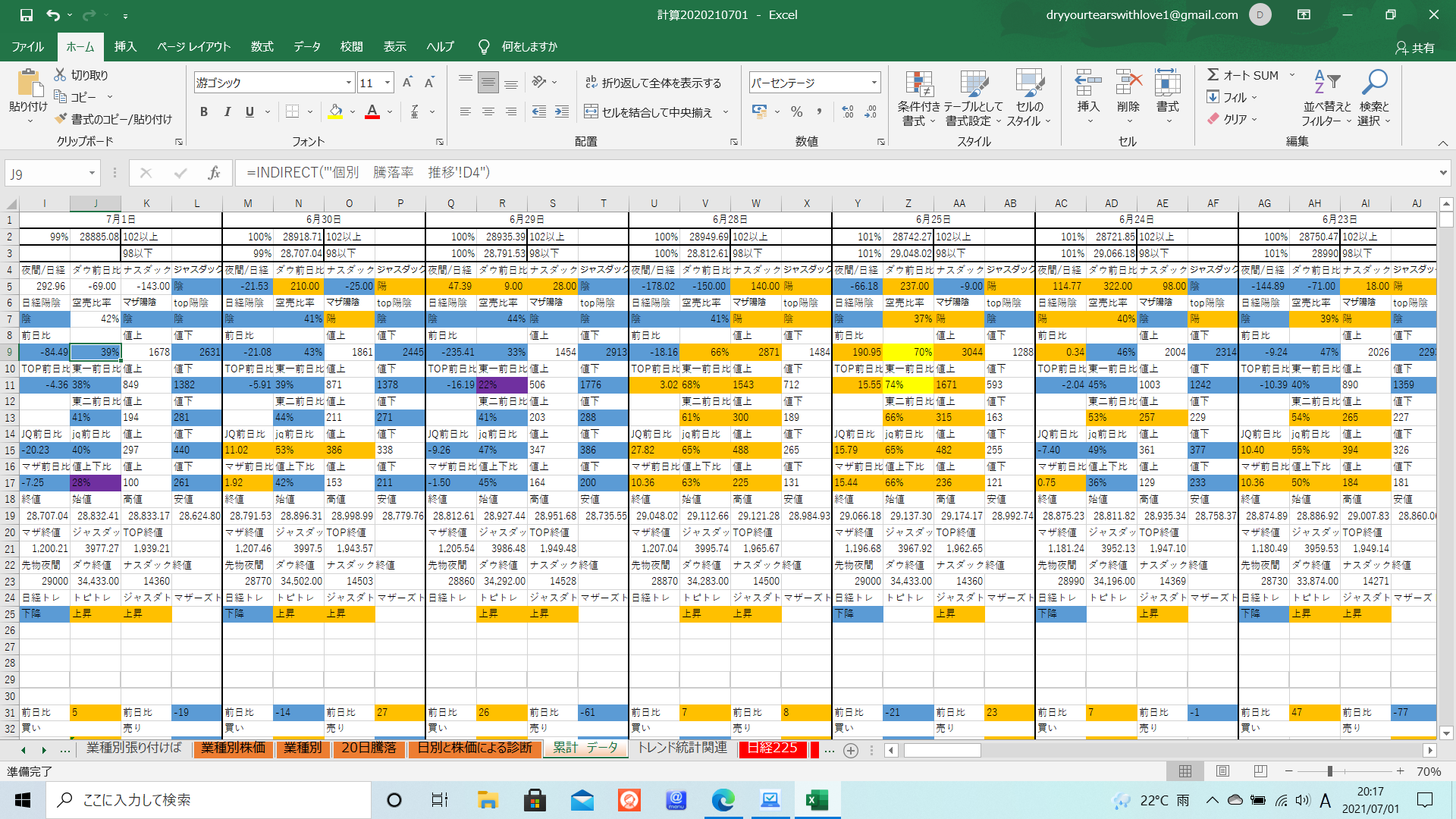The height and width of the screenshot is (819, 1456).
Task: Click the Increase Font Size icon
Action: click(x=407, y=83)
